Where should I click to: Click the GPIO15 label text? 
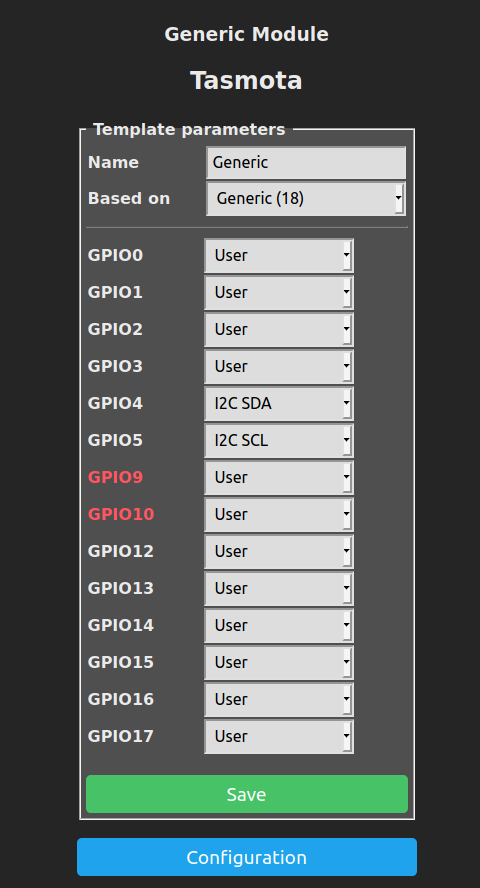pyautogui.click(x=121, y=662)
